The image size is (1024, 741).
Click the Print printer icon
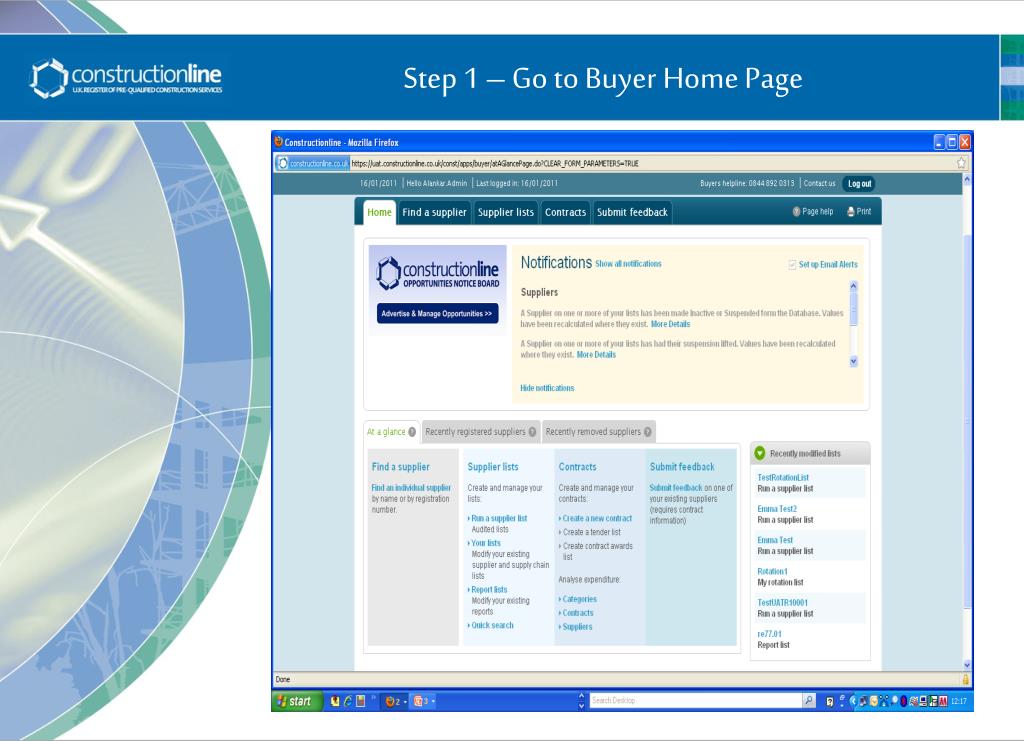point(850,212)
